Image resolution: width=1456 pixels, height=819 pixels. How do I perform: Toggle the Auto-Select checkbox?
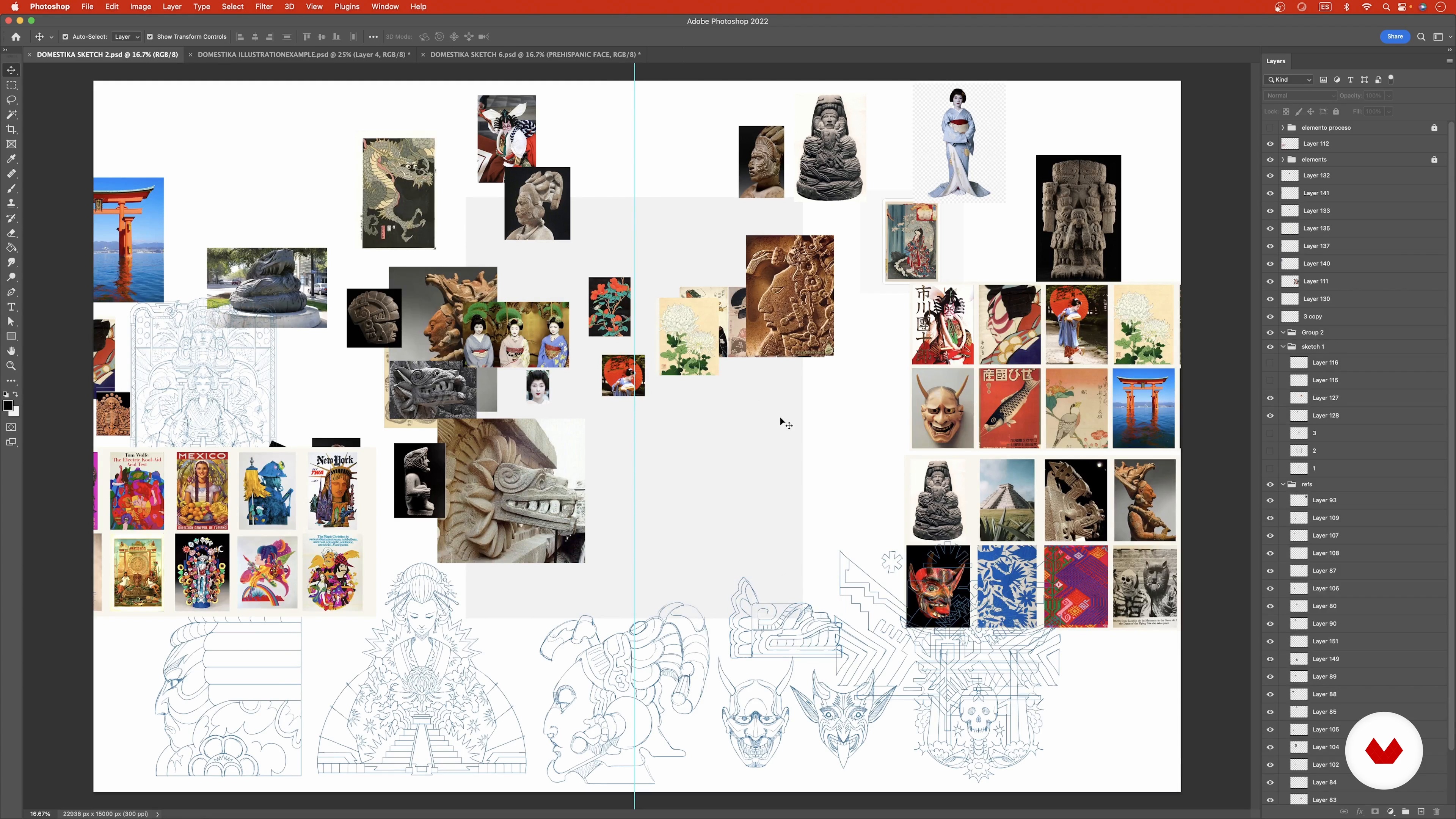tap(65, 37)
